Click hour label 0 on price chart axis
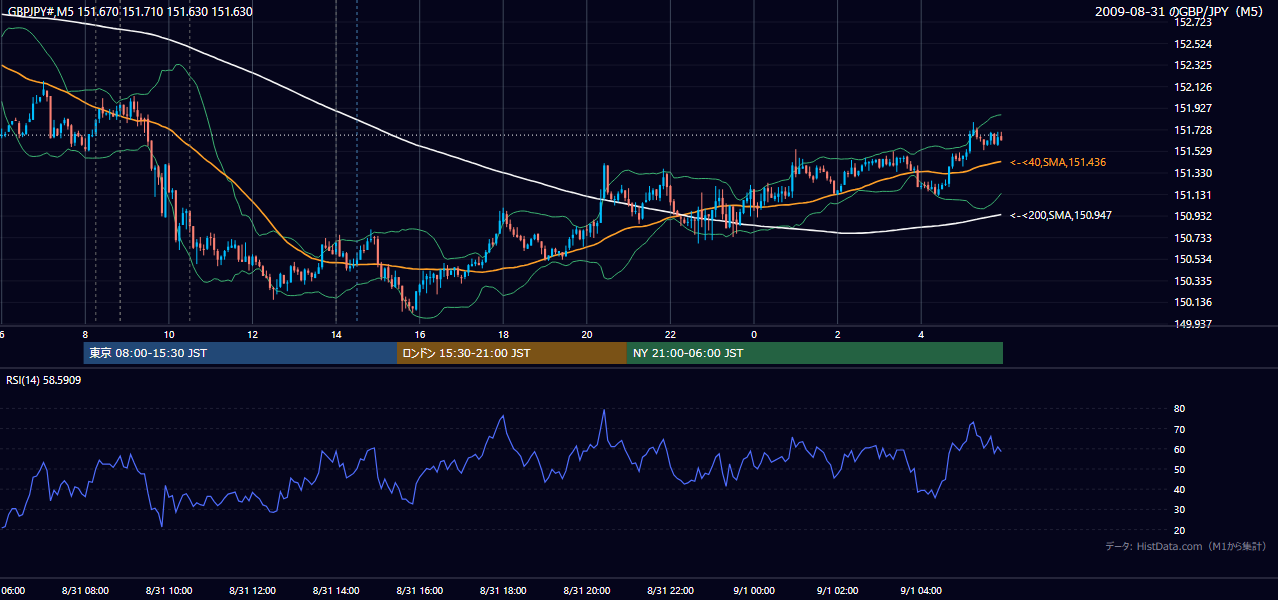 tap(754, 334)
